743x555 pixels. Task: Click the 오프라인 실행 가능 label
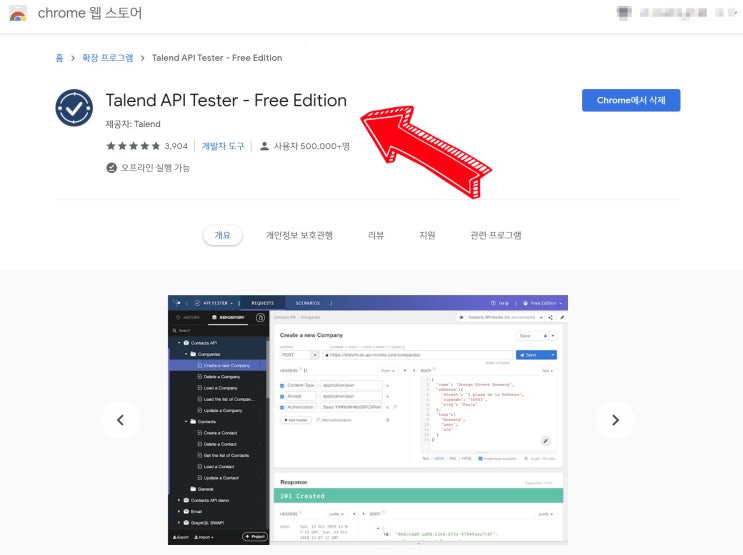point(155,168)
